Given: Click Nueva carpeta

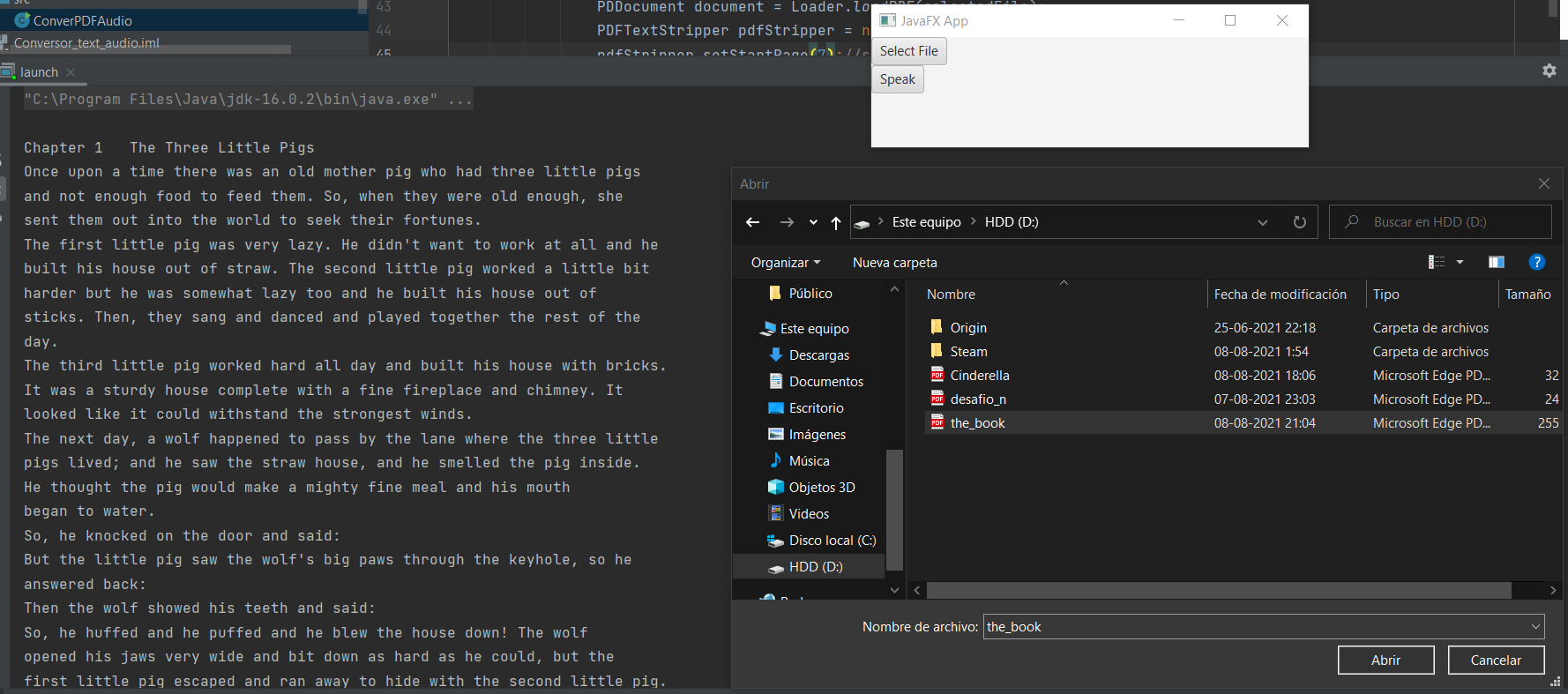Looking at the screenshot, I should pos(894,263).
